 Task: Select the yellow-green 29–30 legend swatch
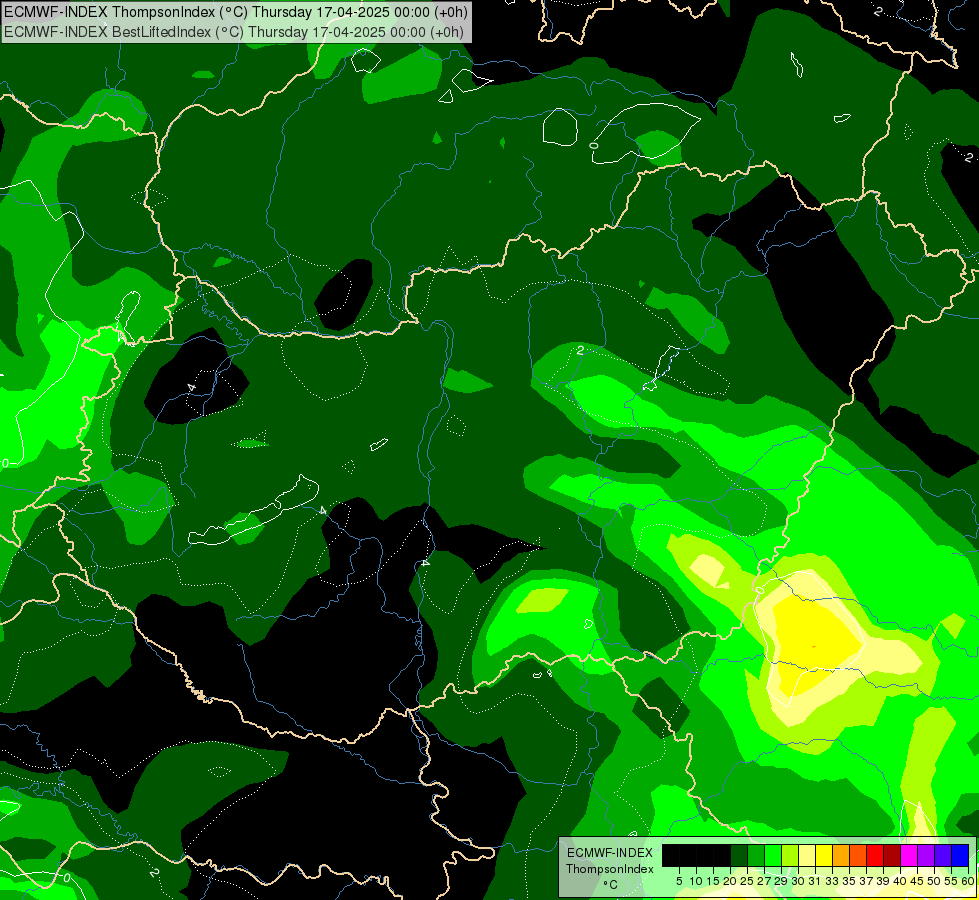tap(790, 855)
